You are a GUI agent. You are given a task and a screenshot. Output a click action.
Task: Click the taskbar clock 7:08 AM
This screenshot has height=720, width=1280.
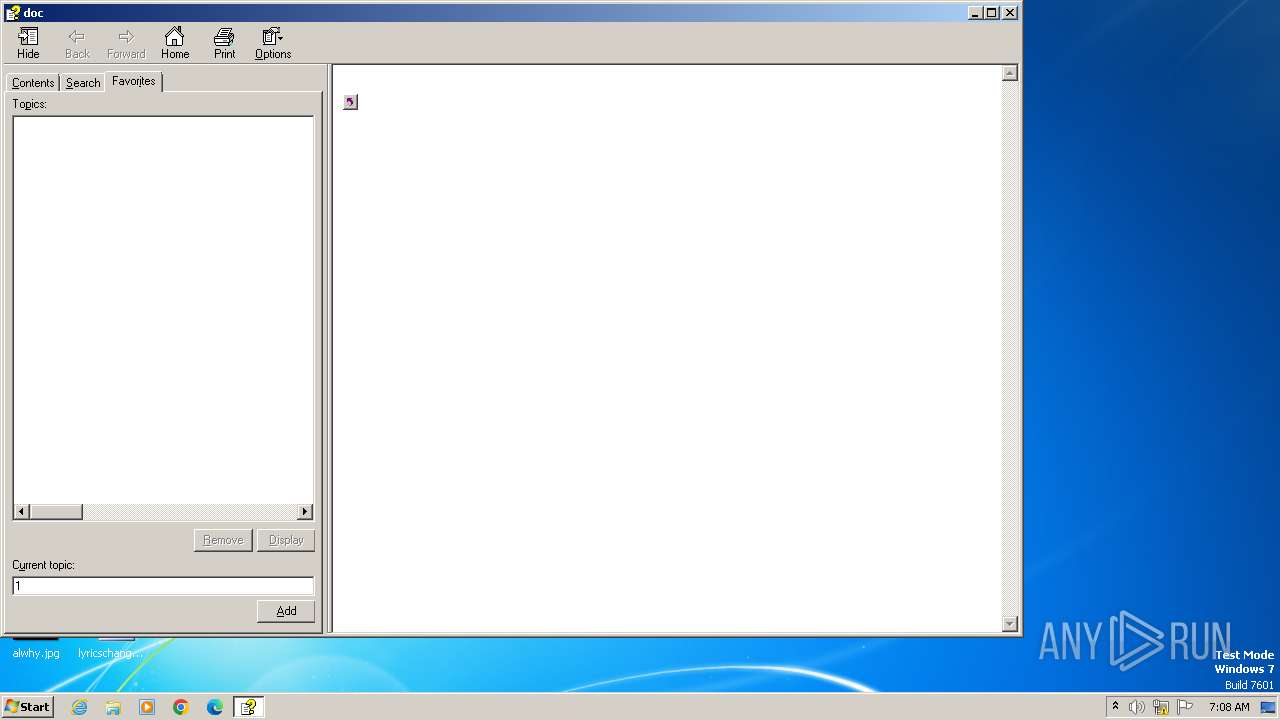point(1229,707)
